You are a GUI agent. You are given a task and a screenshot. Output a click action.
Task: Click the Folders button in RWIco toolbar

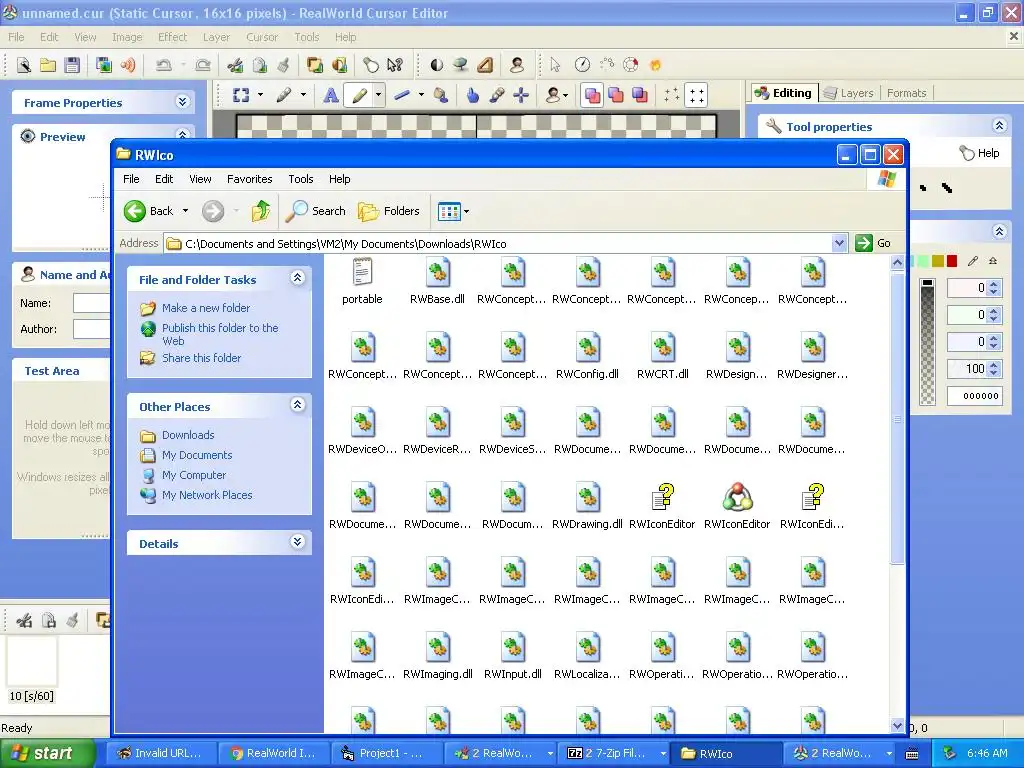389,211
